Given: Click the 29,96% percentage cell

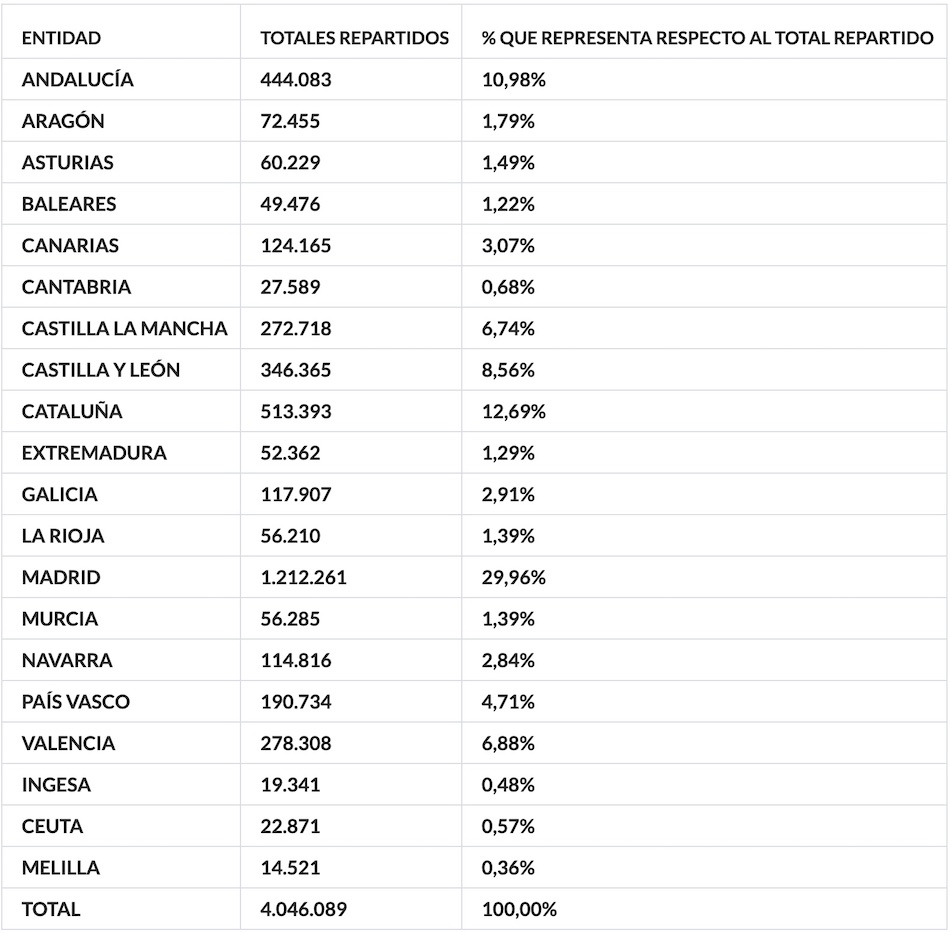Looking at the screenshot, I should (513, 578).
